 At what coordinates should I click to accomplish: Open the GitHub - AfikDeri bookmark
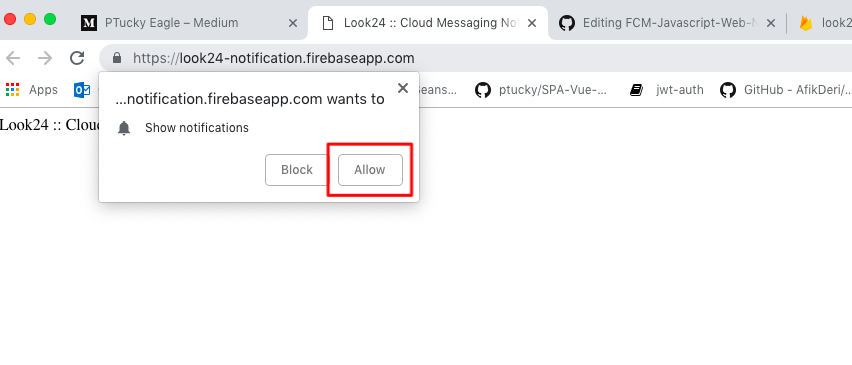click(x=785, y=90)
